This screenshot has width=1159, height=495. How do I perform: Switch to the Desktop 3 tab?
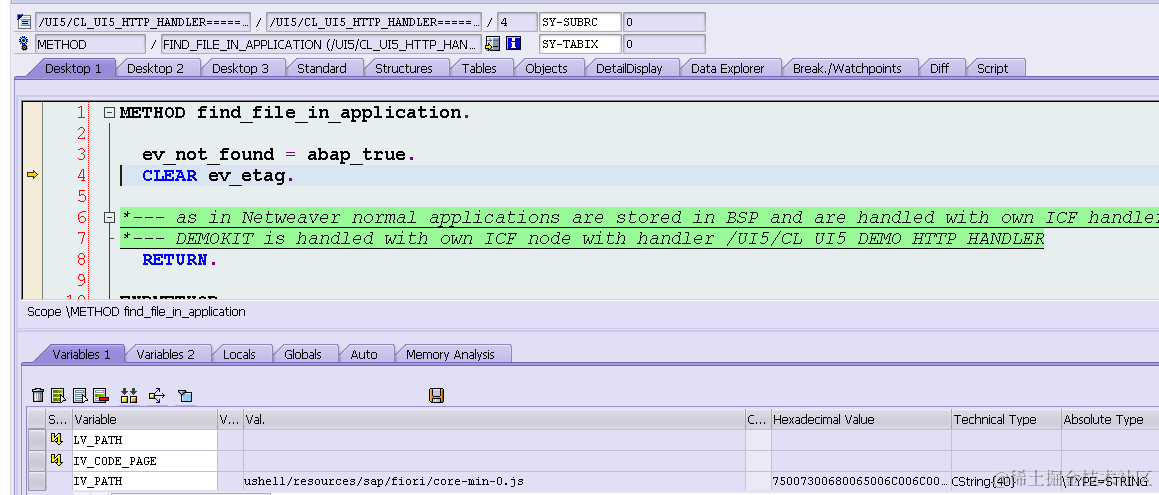coord(240,68)
